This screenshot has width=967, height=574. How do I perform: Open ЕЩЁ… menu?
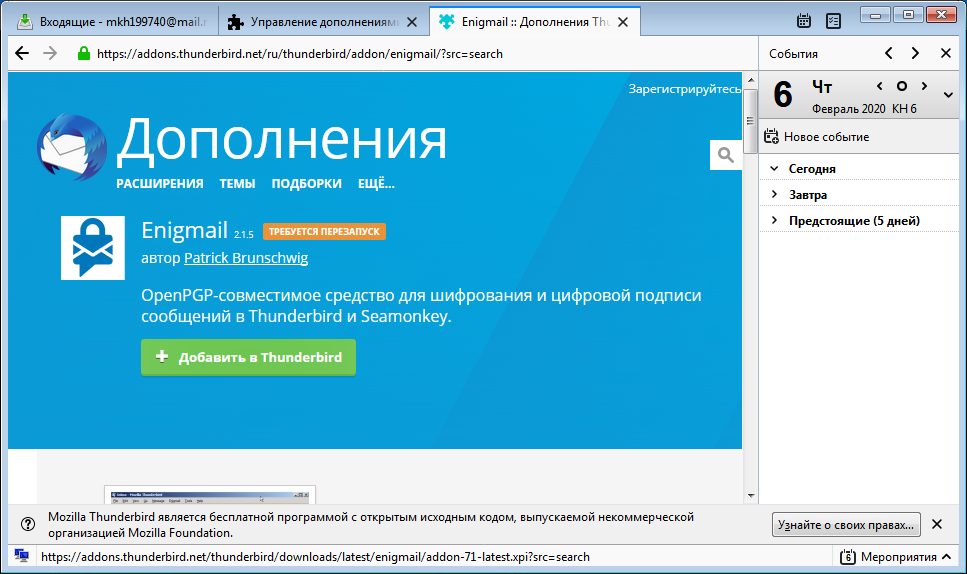pos(376,184)
